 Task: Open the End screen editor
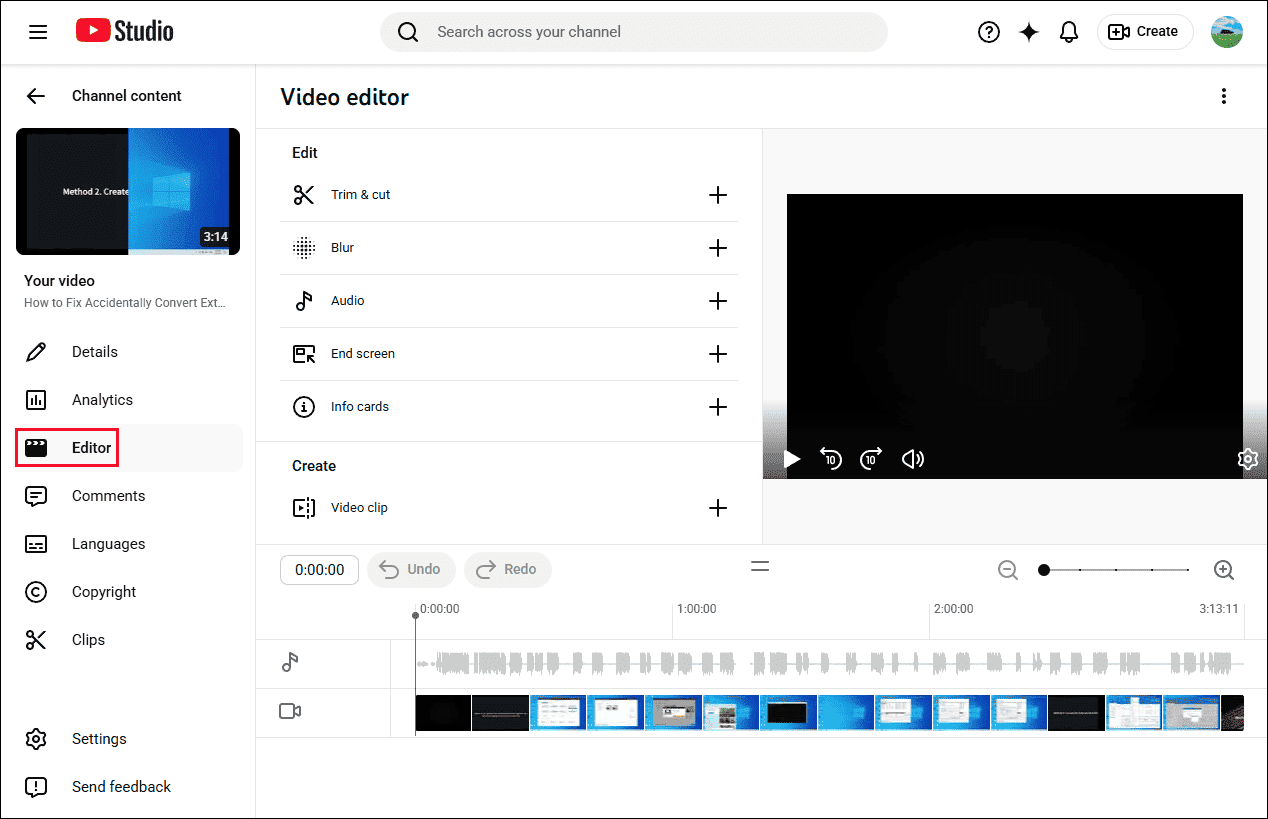[x=362, y=353]
